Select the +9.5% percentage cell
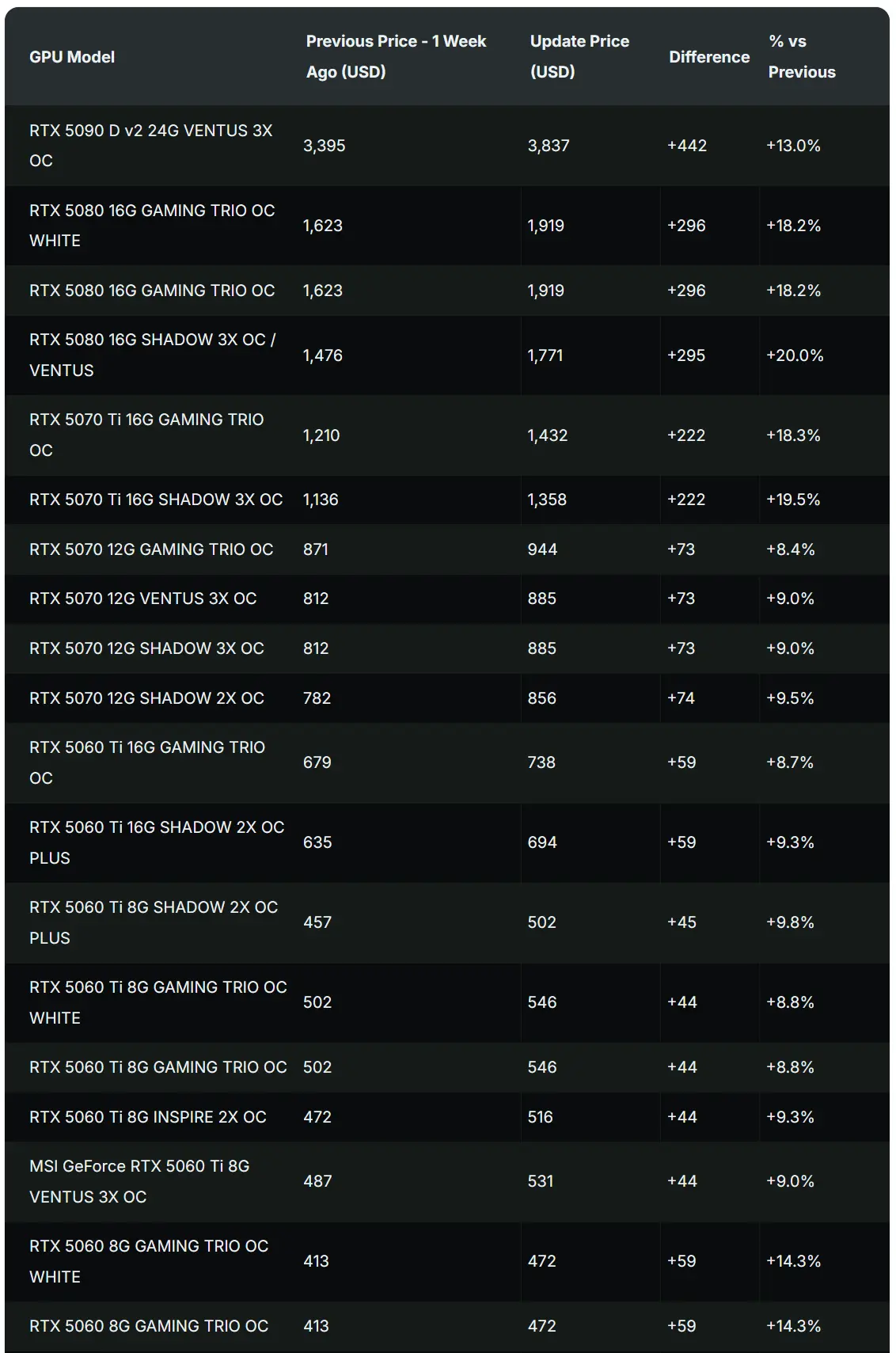Viewport: 896px width, 1353px height. tap(790, 698)
